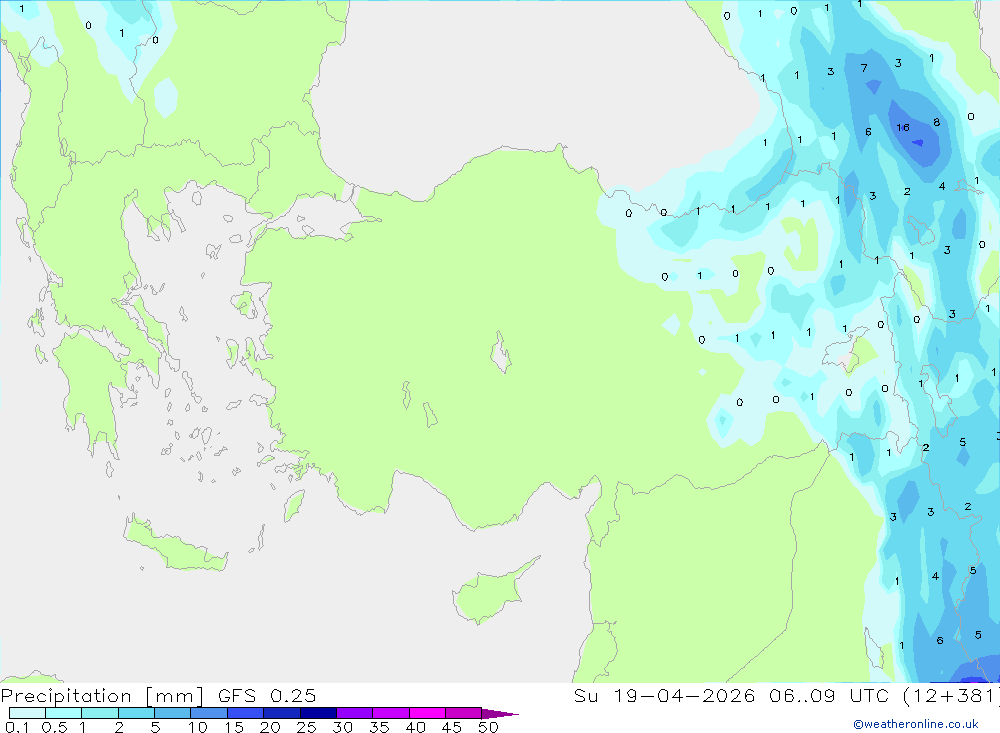This screenshot has height=733, width=1000.
Task: Click the above-50 mm legend arrow tip
Action: [500, 713]
